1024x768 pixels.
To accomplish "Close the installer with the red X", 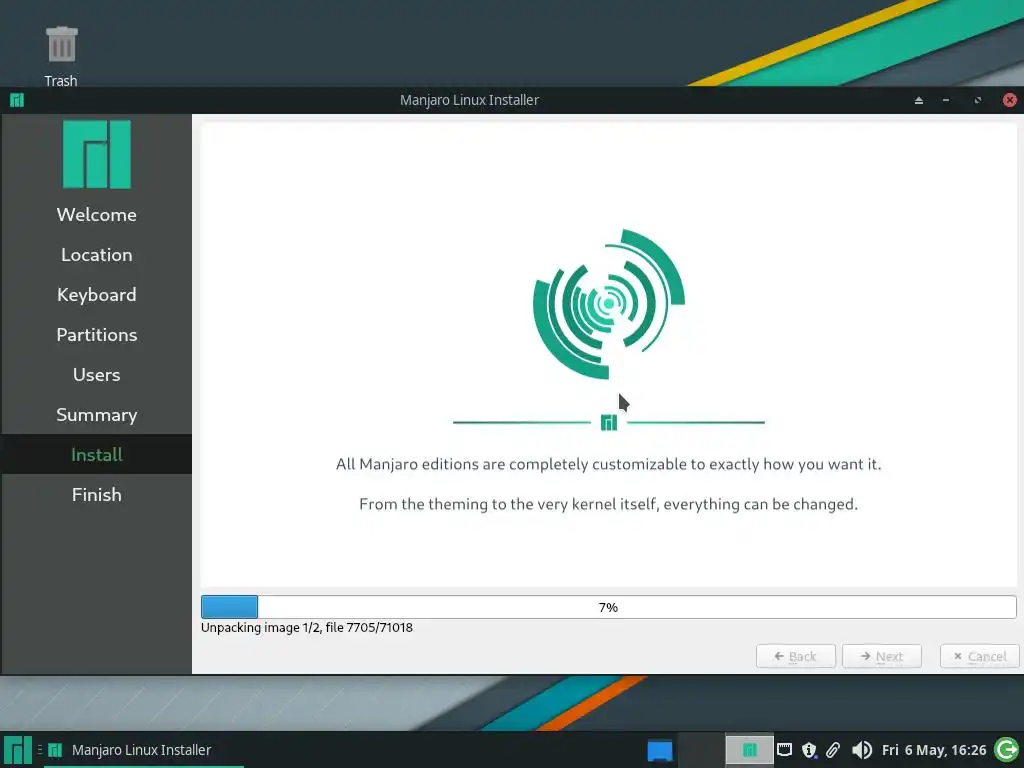I will point(1010,100).
